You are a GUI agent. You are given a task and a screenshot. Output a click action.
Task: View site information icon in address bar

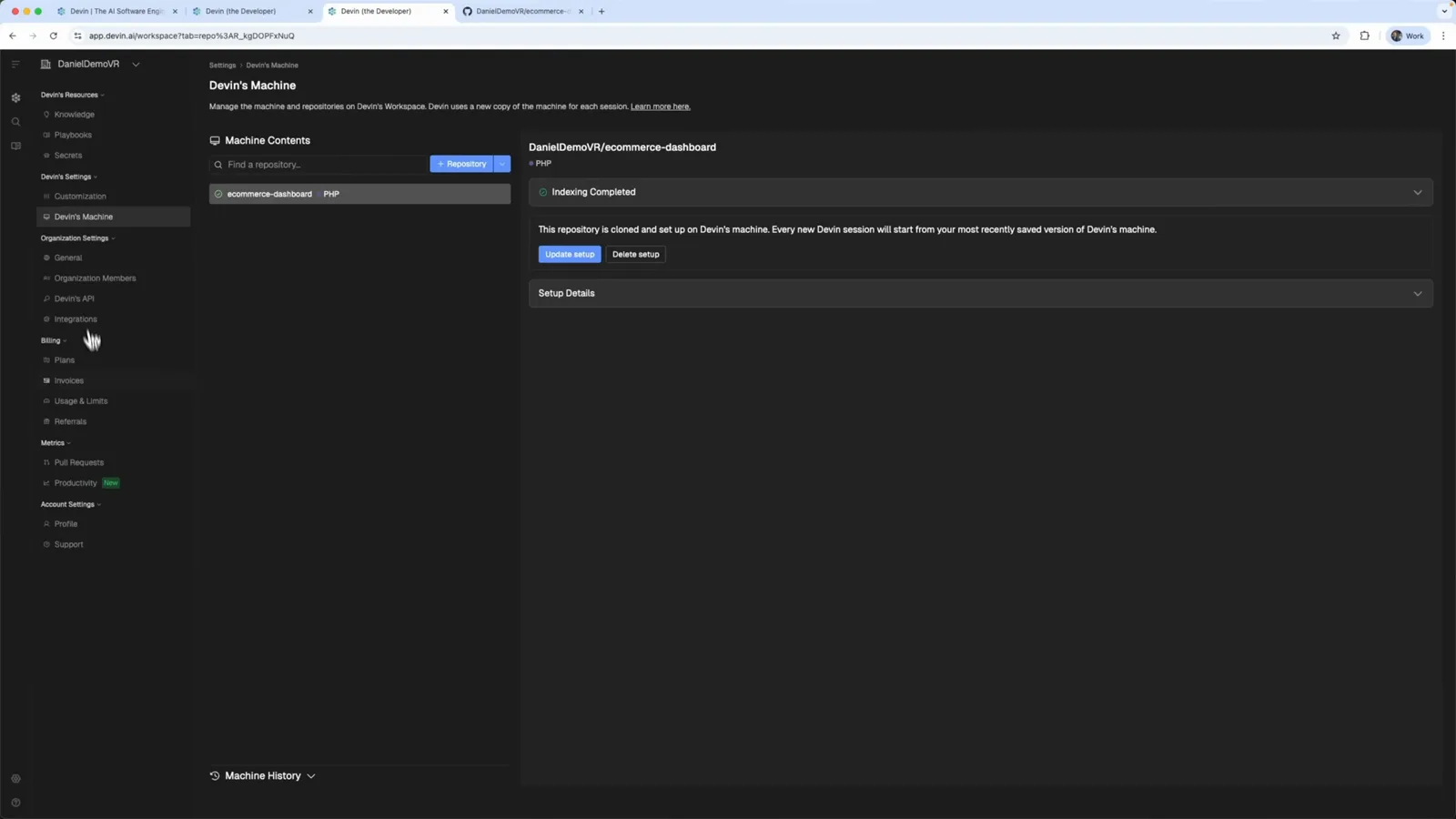coord(77,35)
